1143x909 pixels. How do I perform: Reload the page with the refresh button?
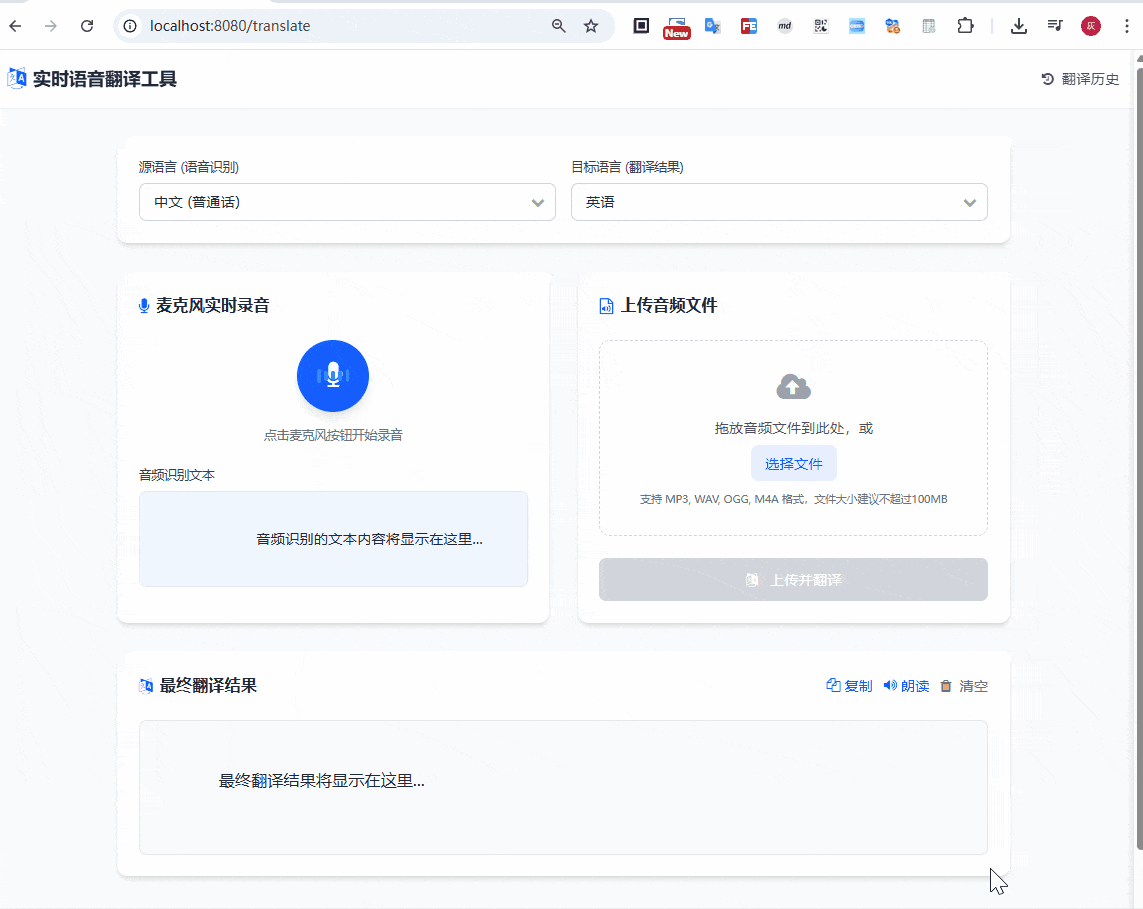(87, 26)
